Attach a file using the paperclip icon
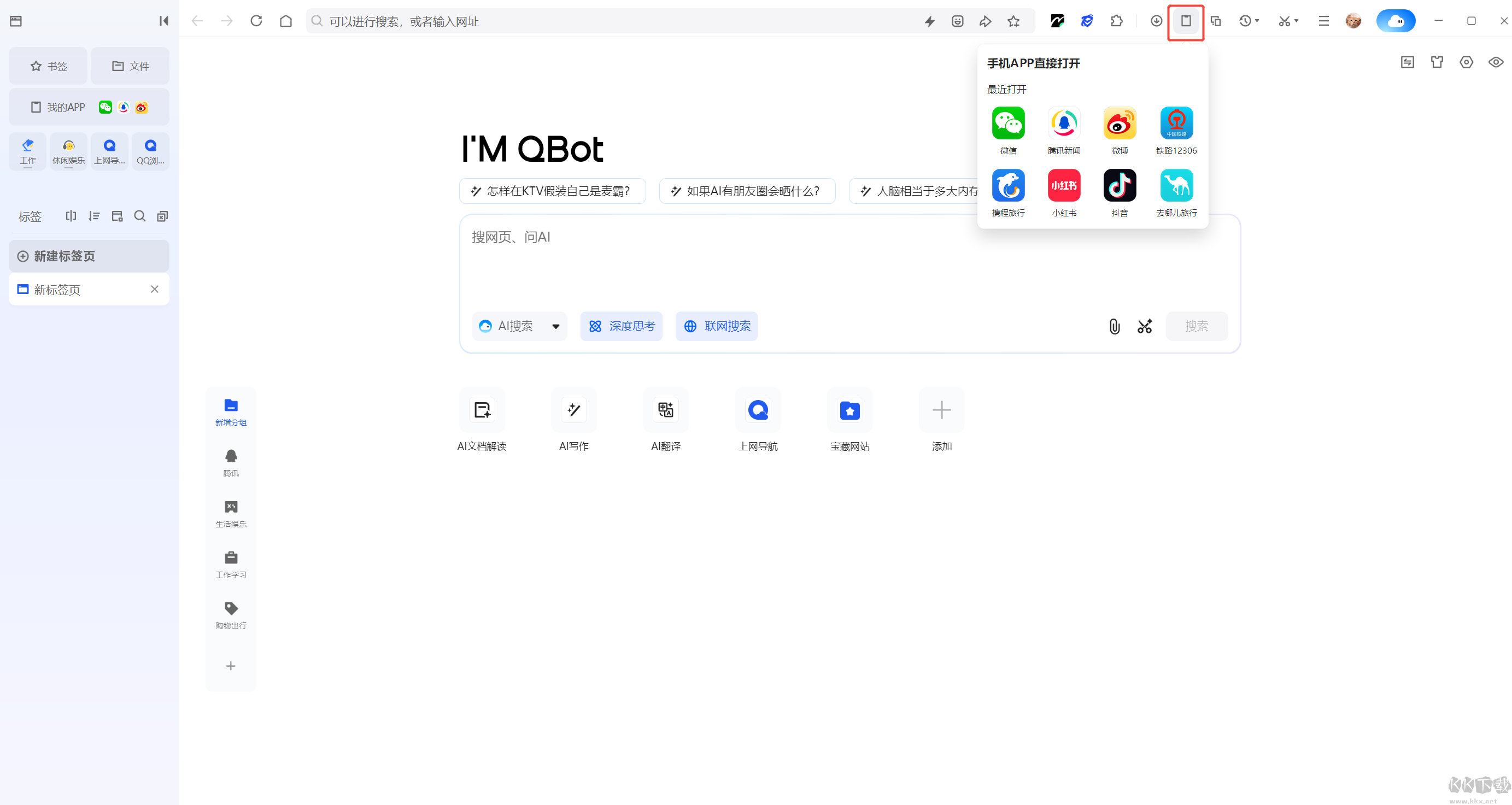 point(1114,326)
